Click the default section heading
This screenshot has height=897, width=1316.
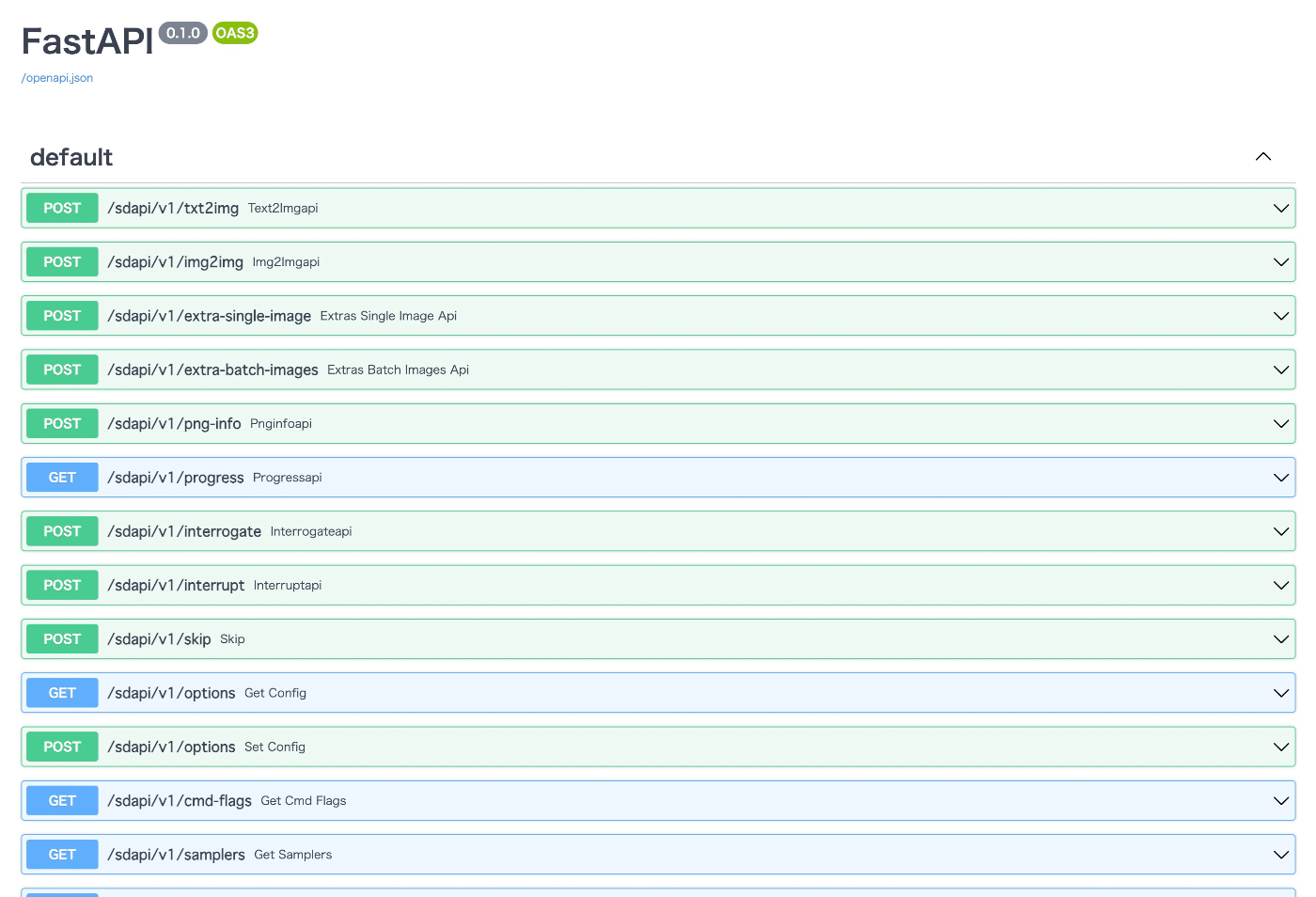coord(71,157)
